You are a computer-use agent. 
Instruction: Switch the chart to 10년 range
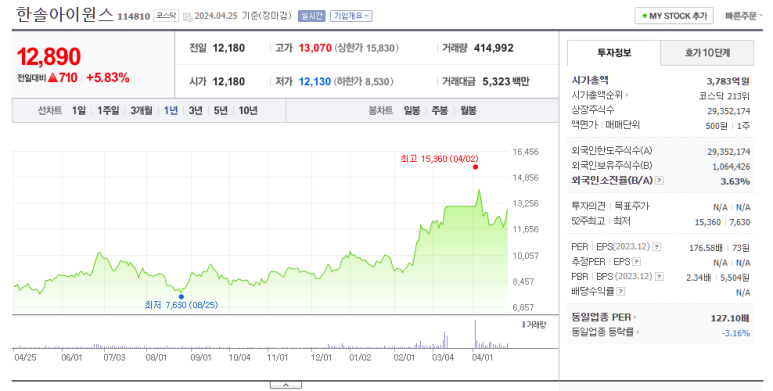click(x=248, y=110)
